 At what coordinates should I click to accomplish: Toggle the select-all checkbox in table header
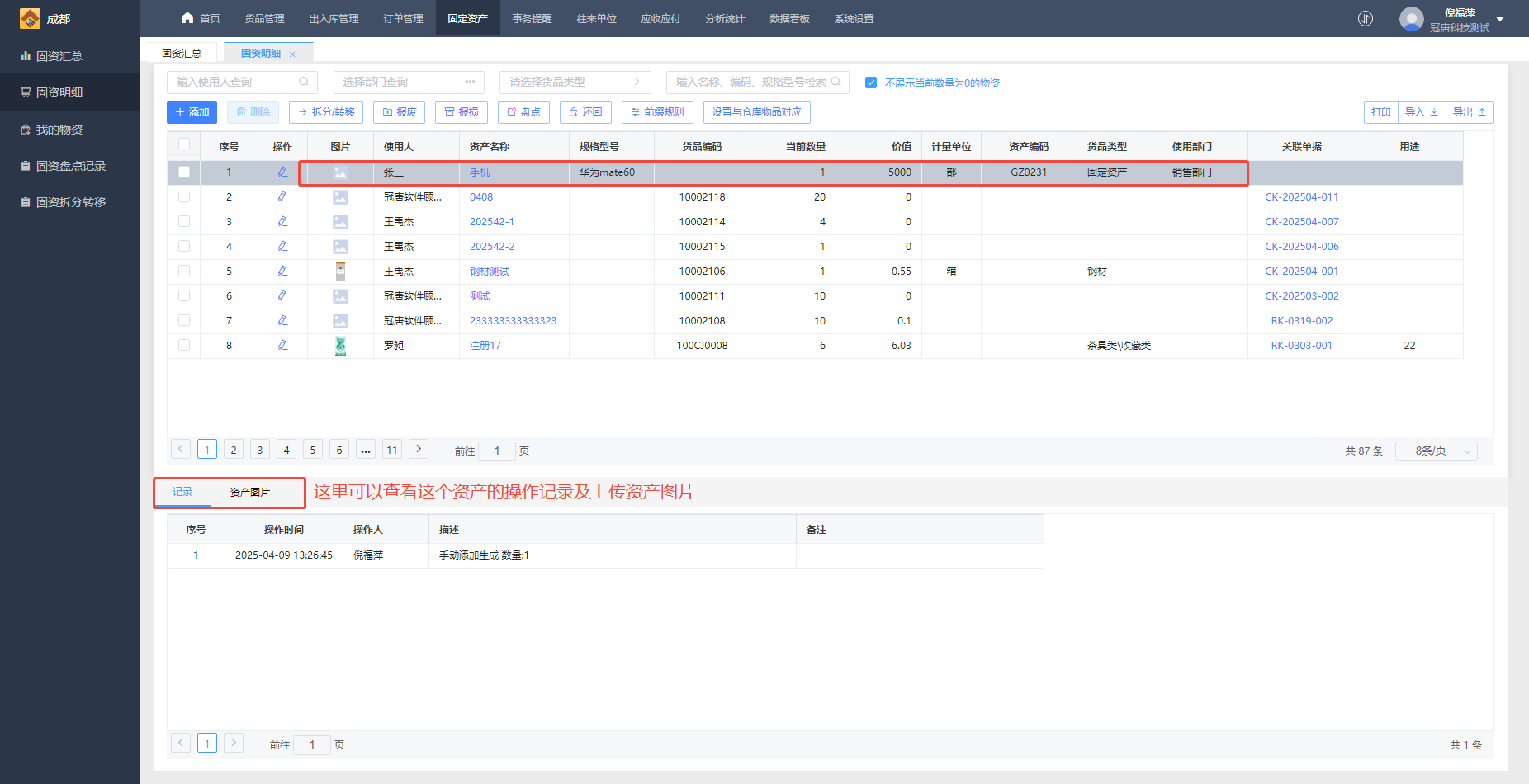(184, 144)
